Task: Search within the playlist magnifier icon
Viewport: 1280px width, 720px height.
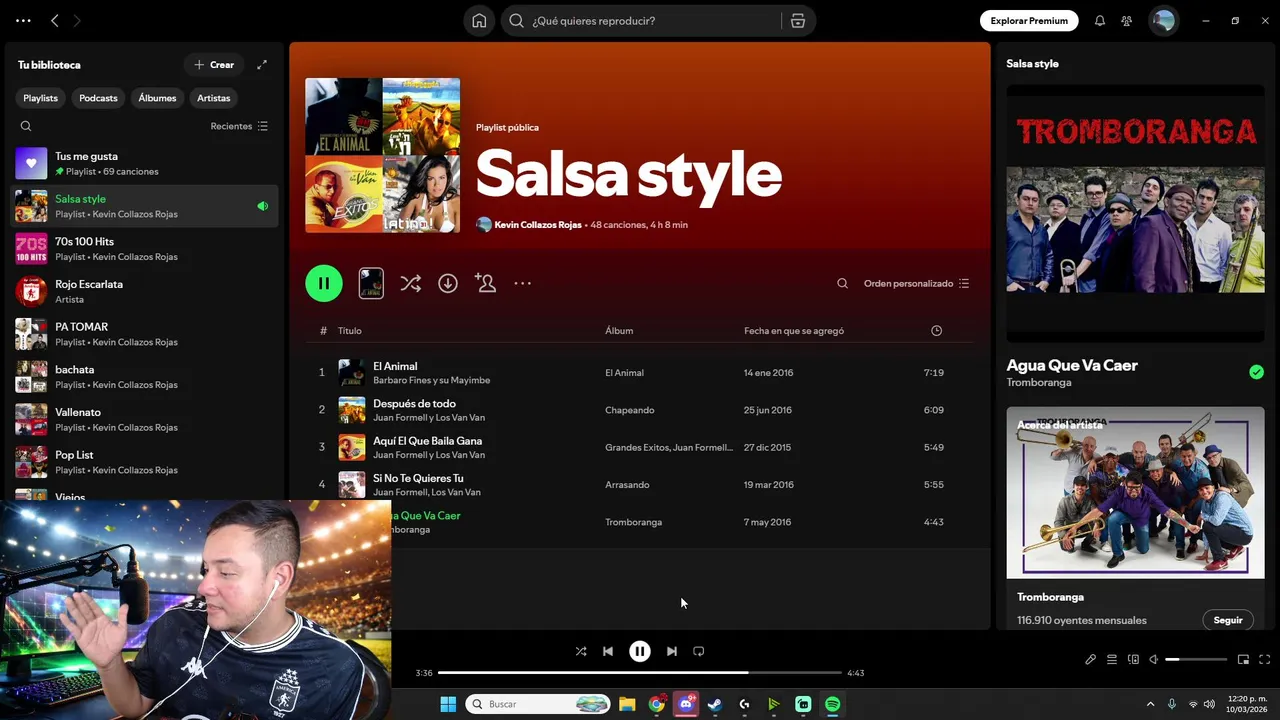Action: pyautogui.click(x=842, y=283)
